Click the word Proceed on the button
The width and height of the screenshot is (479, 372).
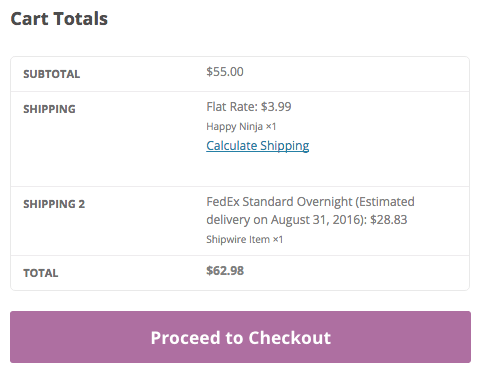click(186, 338)
